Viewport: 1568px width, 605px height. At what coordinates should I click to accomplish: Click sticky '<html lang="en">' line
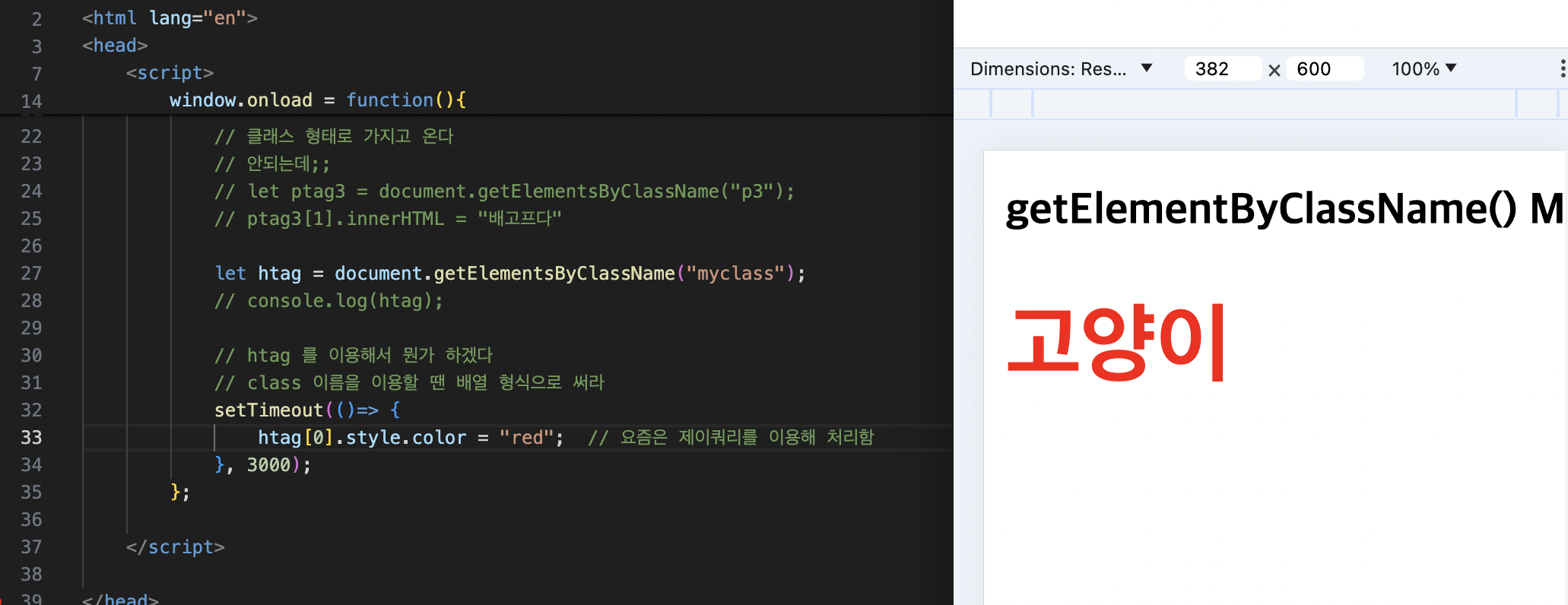[x=170, y=18]
